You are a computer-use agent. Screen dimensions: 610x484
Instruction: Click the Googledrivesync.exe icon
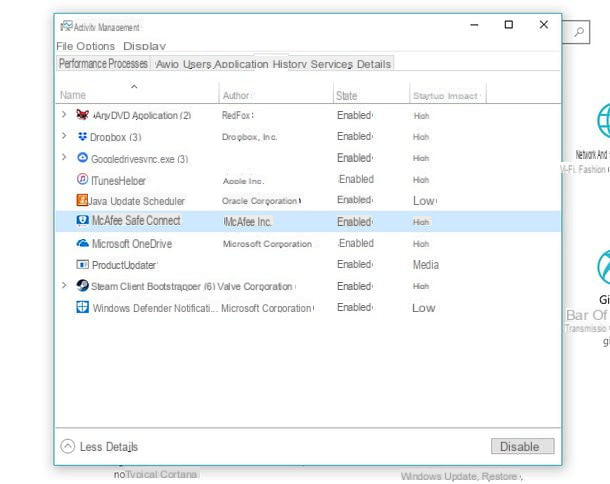pos(82,158)
